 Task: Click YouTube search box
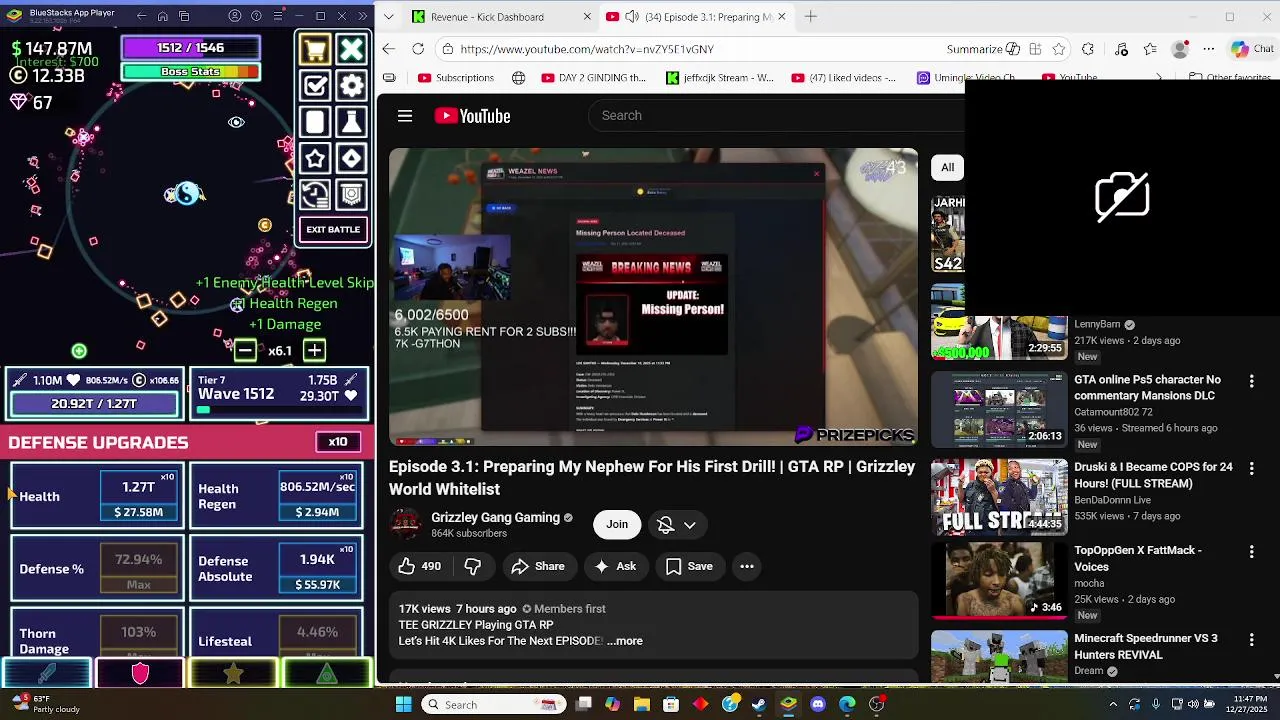(776, 116)
